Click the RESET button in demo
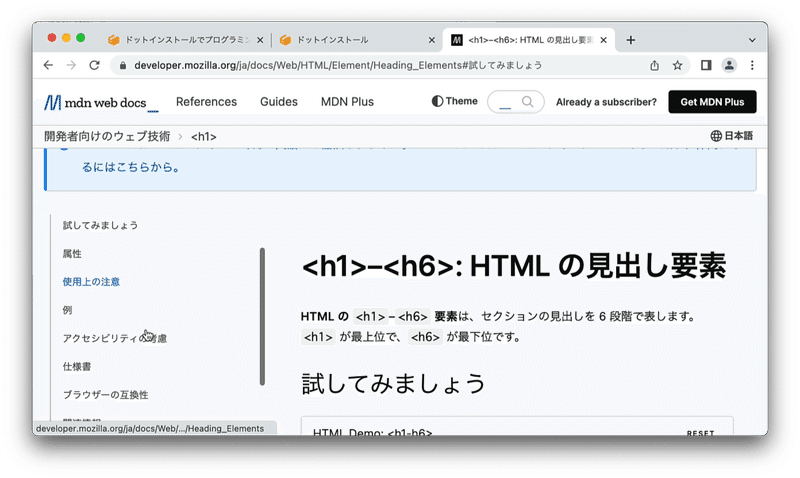Image resolution: width=800 pixels, height=478 pixels. [700, 433]
